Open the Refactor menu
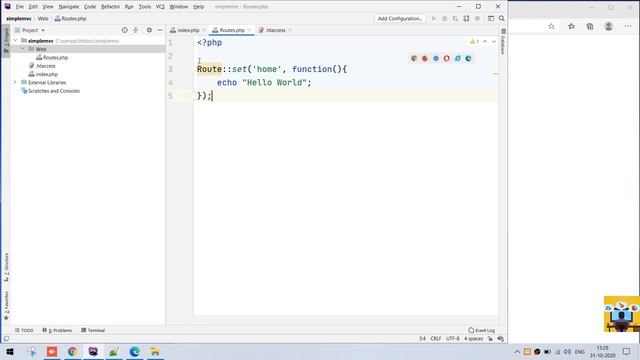640x360 pixels. (x=110, y=7)
